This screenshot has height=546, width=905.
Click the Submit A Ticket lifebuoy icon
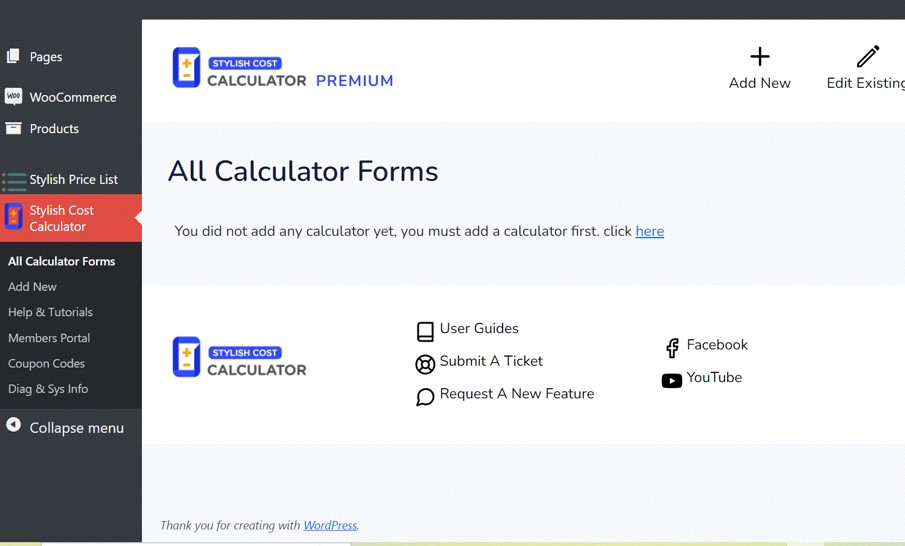tap(425, 364)
